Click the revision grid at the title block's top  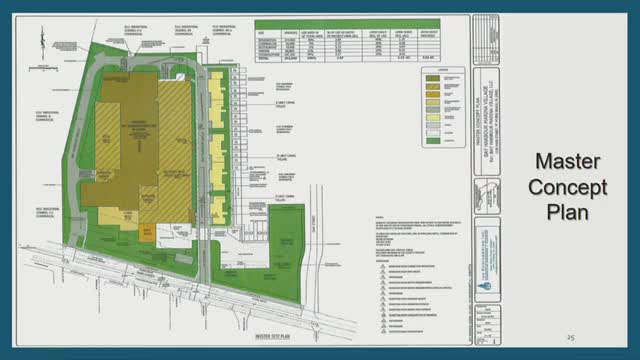tap(486, 39)
